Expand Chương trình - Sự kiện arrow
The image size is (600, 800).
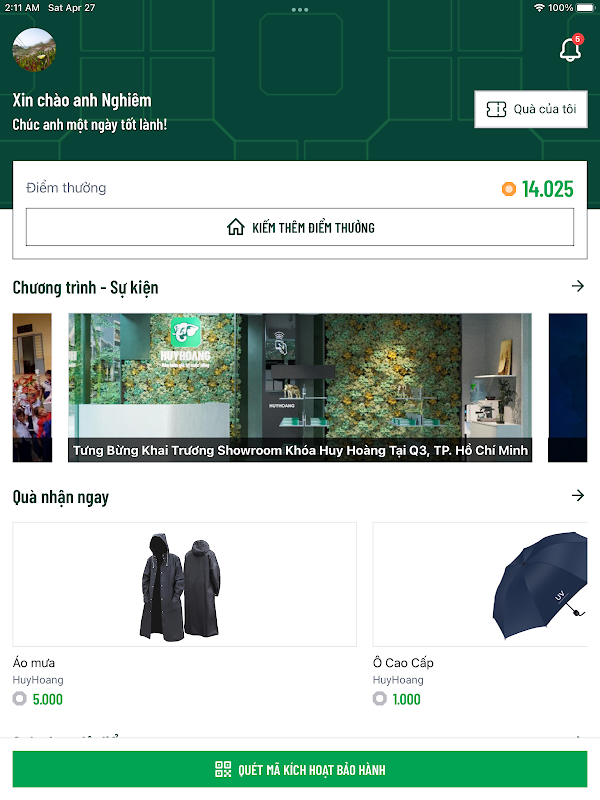pyautogui.click(x=578, y=286)
